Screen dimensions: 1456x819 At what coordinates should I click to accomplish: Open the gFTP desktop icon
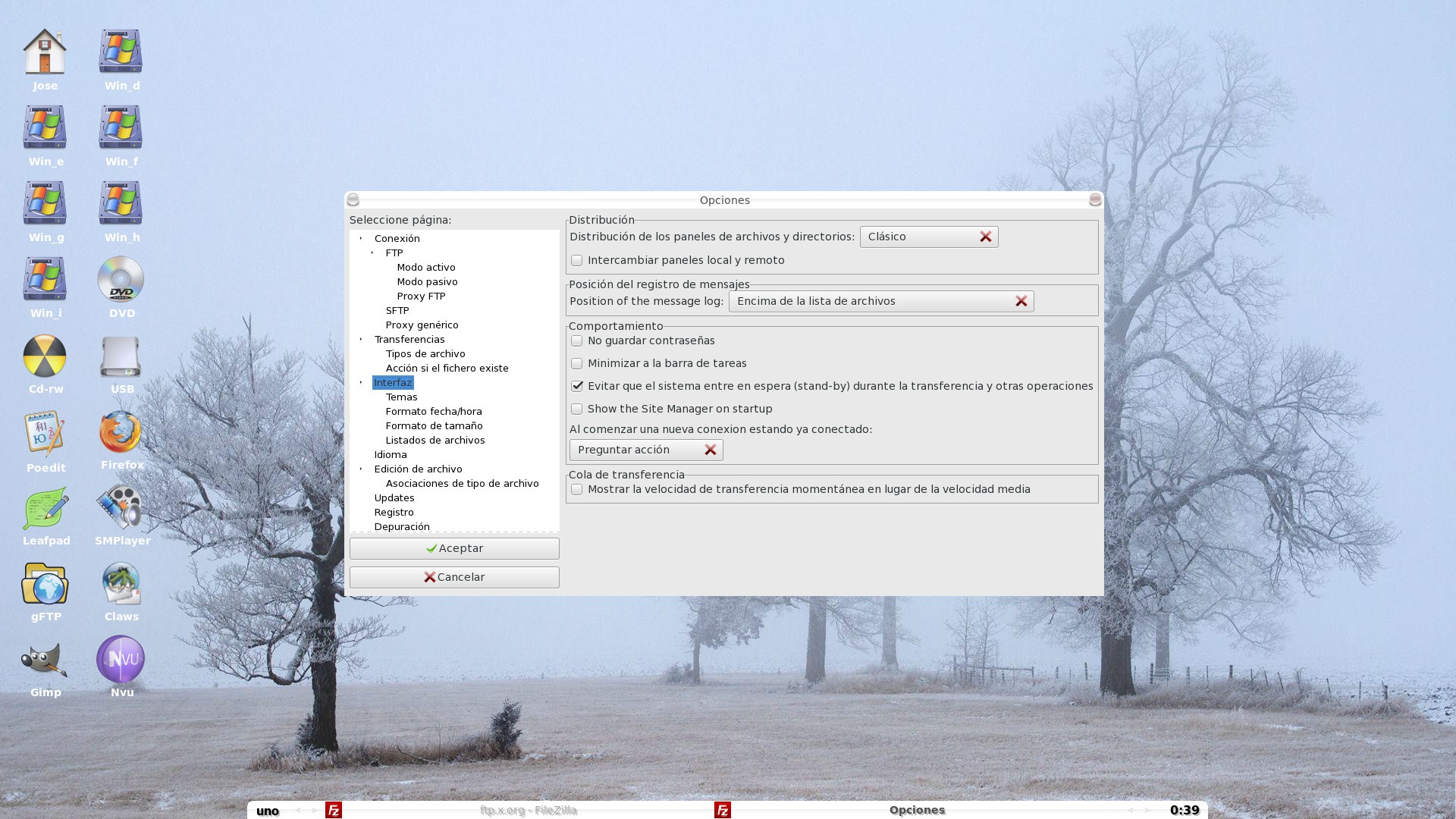pos(45,585)
